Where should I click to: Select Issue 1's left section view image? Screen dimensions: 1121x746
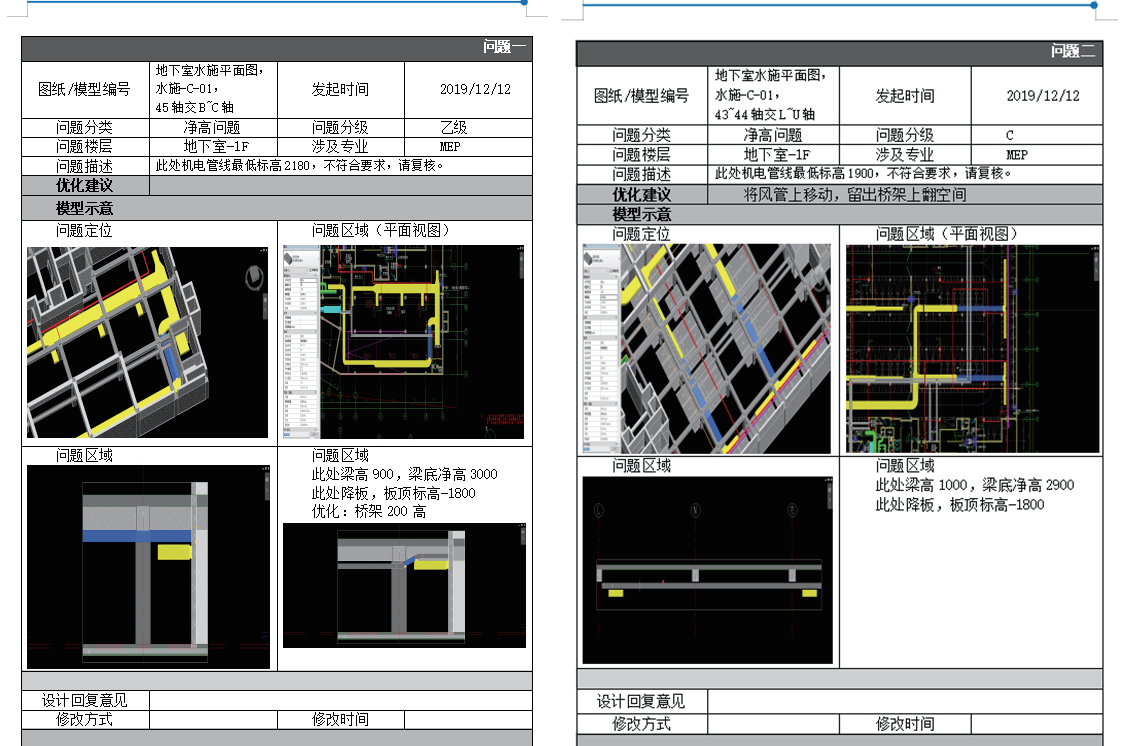[x=147, y=567]
